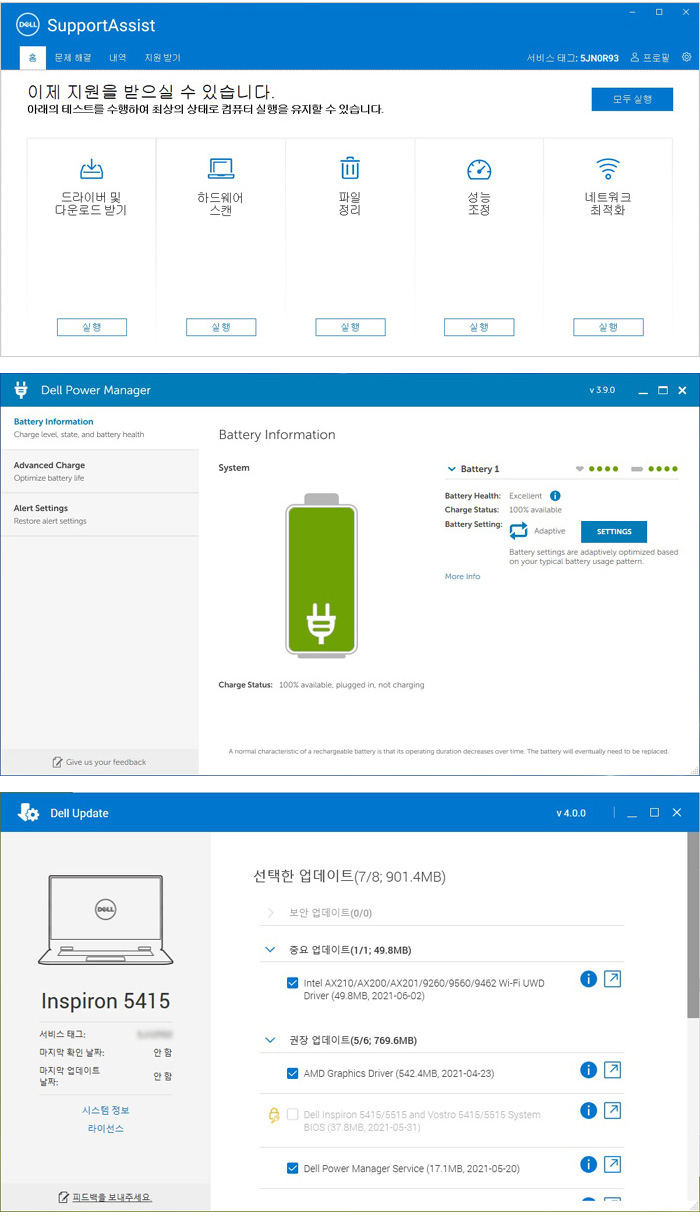Open the 지원 받기 tab
This screenshot has width=700, height=1216.
tap(163, 58)
